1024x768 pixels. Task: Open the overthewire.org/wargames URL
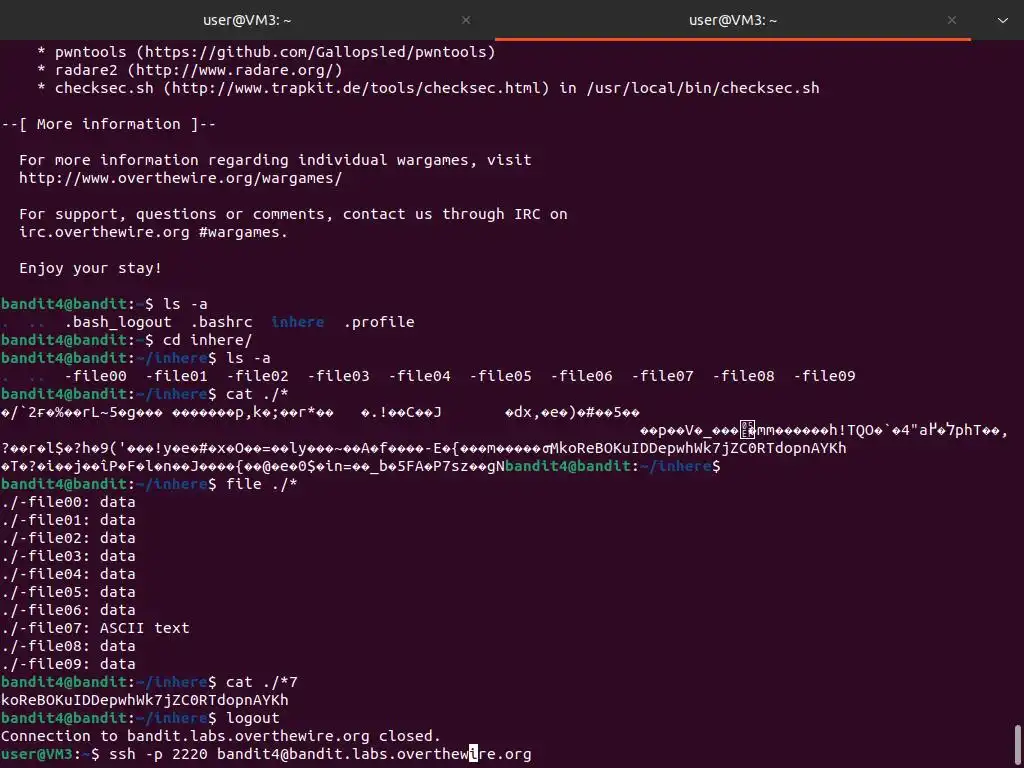click(x=180, y=178)
